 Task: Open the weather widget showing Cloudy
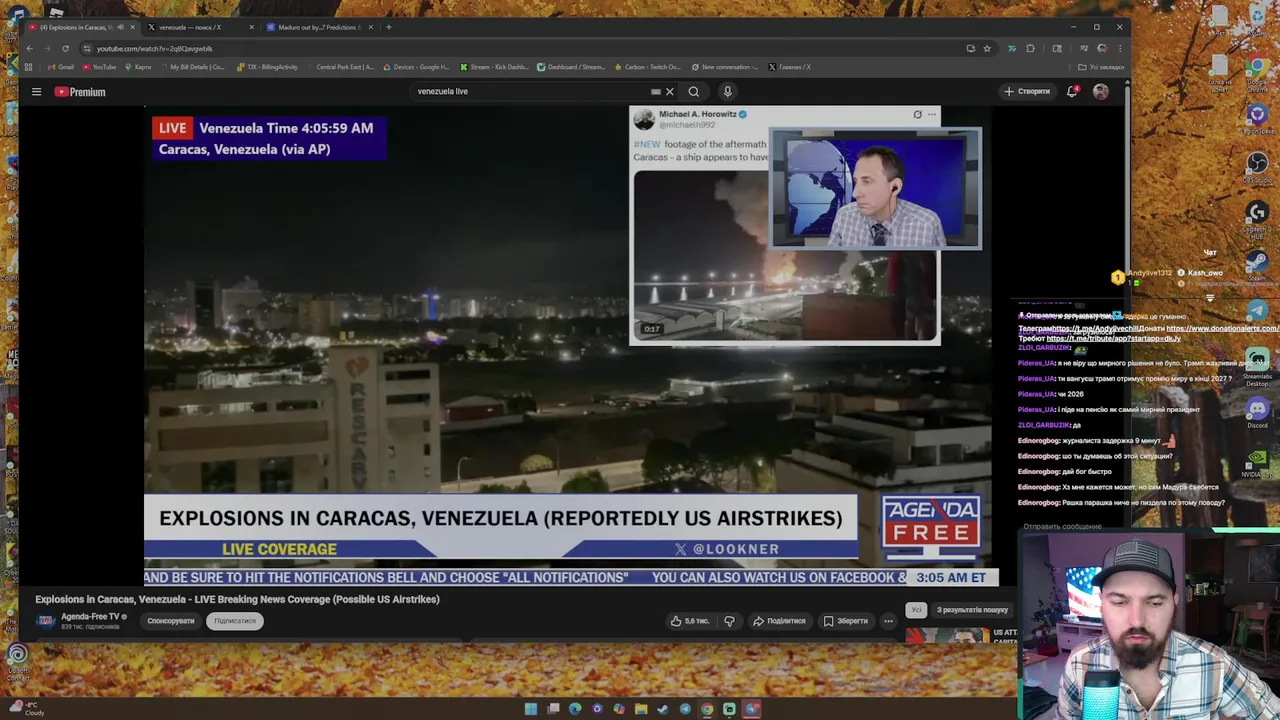coord(28,709)
